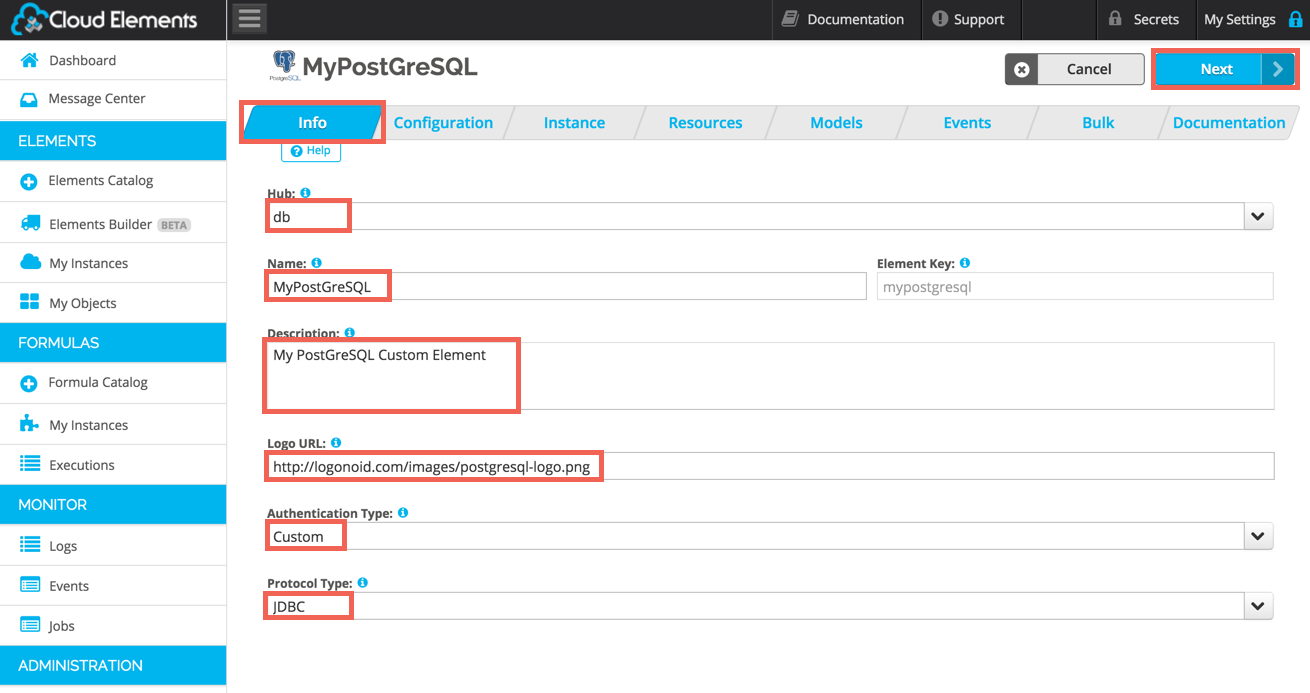Click the info icon beside Hub
Screen dimensions: 1310x693
point(305,193)
